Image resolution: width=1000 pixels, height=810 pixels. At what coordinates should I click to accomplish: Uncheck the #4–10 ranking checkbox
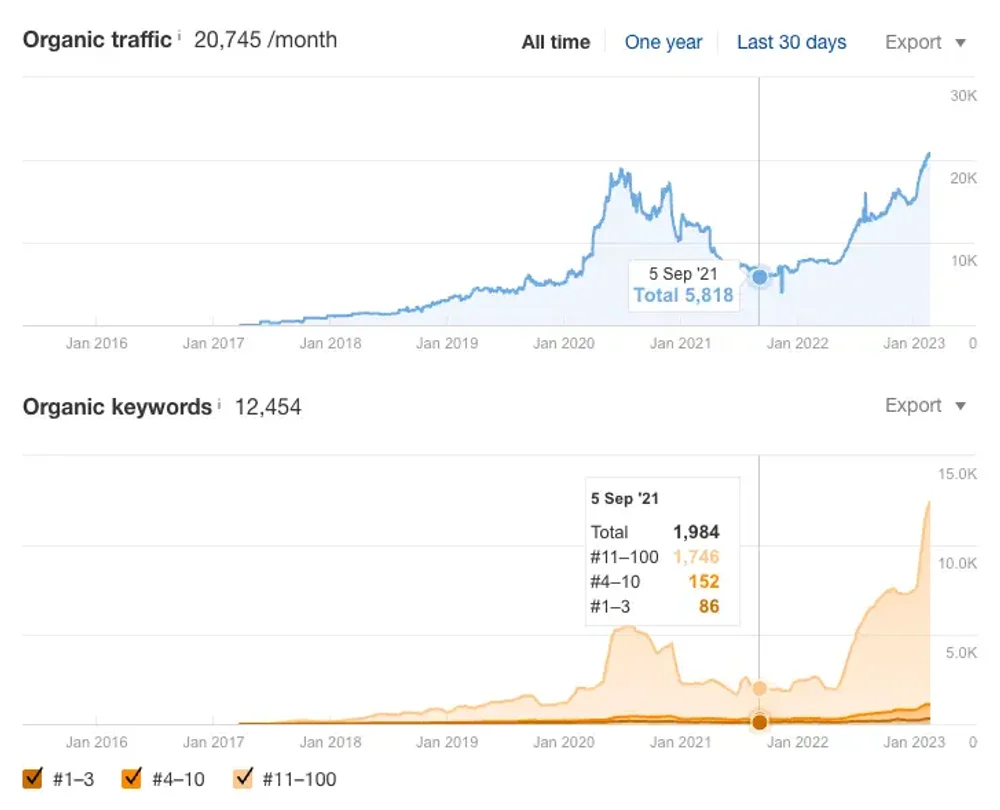[x=130, y=778]
